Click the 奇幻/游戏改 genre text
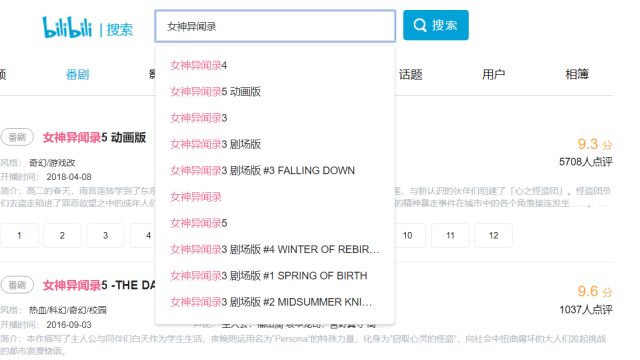The width and height of the screenshot is (640, 360). (52, 163)
